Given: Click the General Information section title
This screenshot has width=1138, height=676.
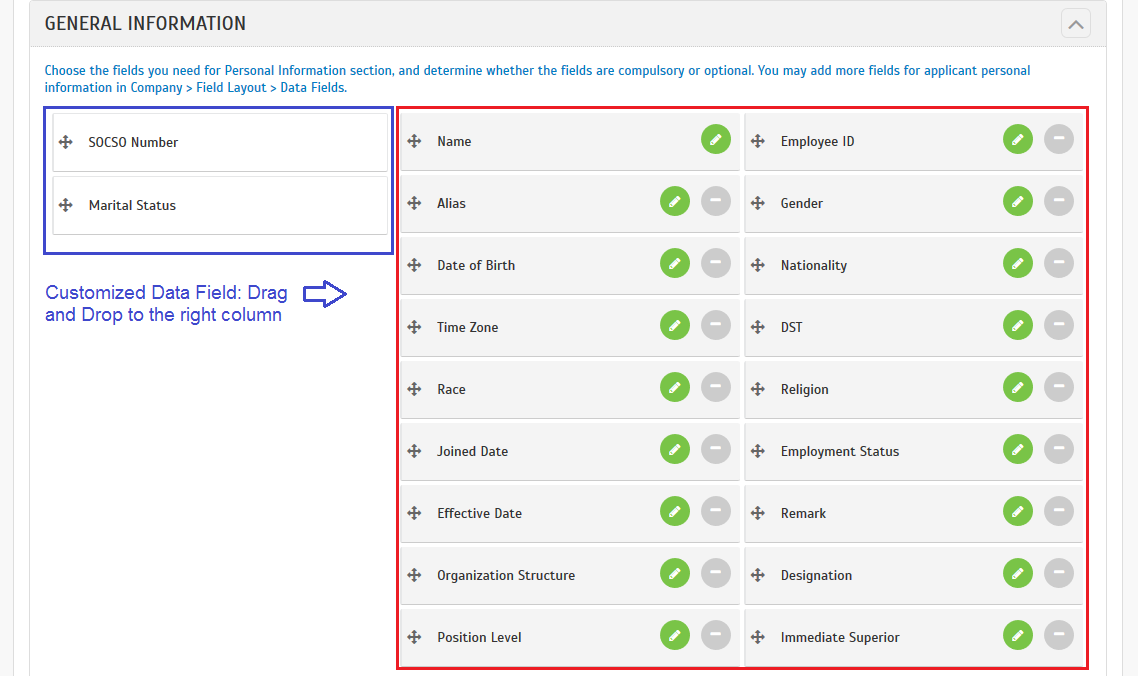Looking at the screenshot, I should click(145, 23).
